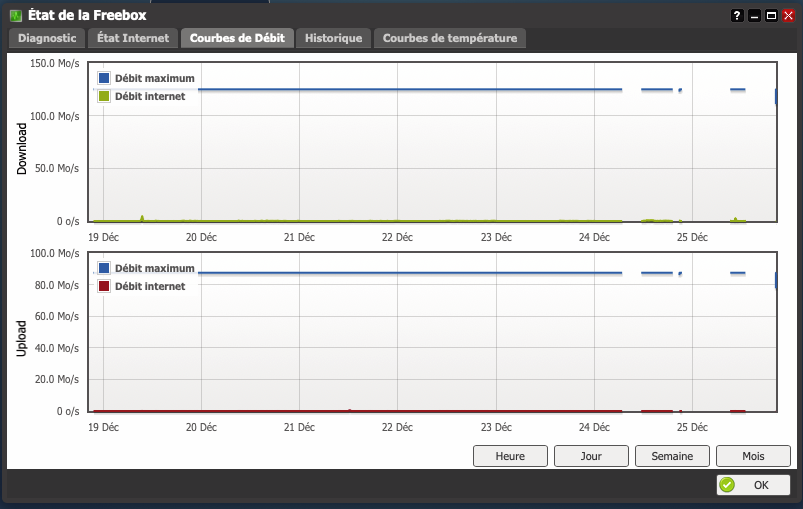Confirm with the OK button

click(x=753, y=484)
